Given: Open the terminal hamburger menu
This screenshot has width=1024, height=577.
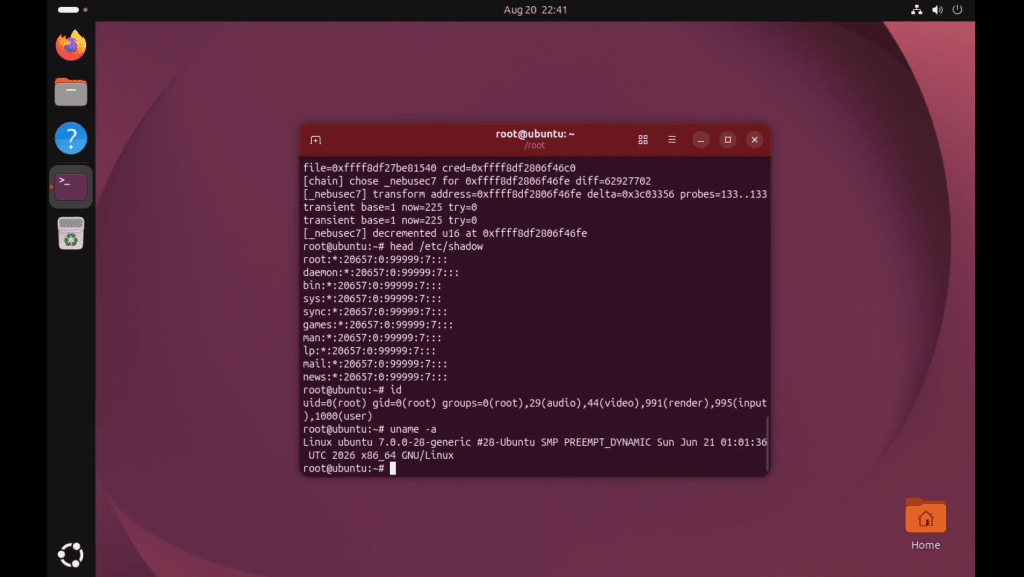Looking at the screenshot, I should 671,140.
